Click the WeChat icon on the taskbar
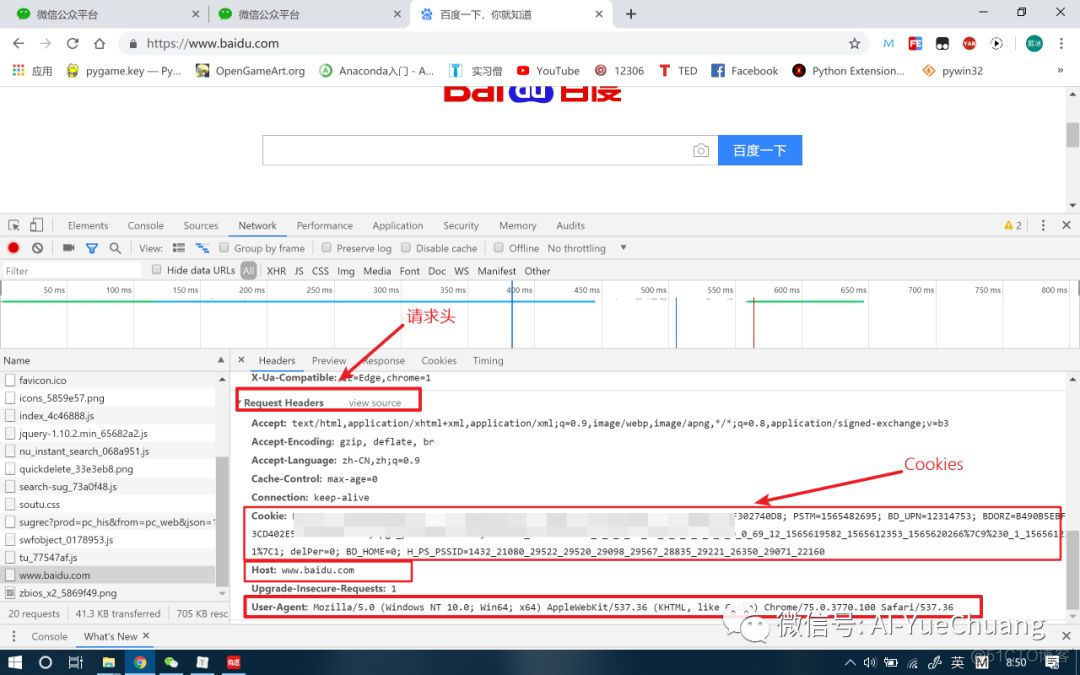The height and width of the screenshot is (675, 1080). (171, 663)
